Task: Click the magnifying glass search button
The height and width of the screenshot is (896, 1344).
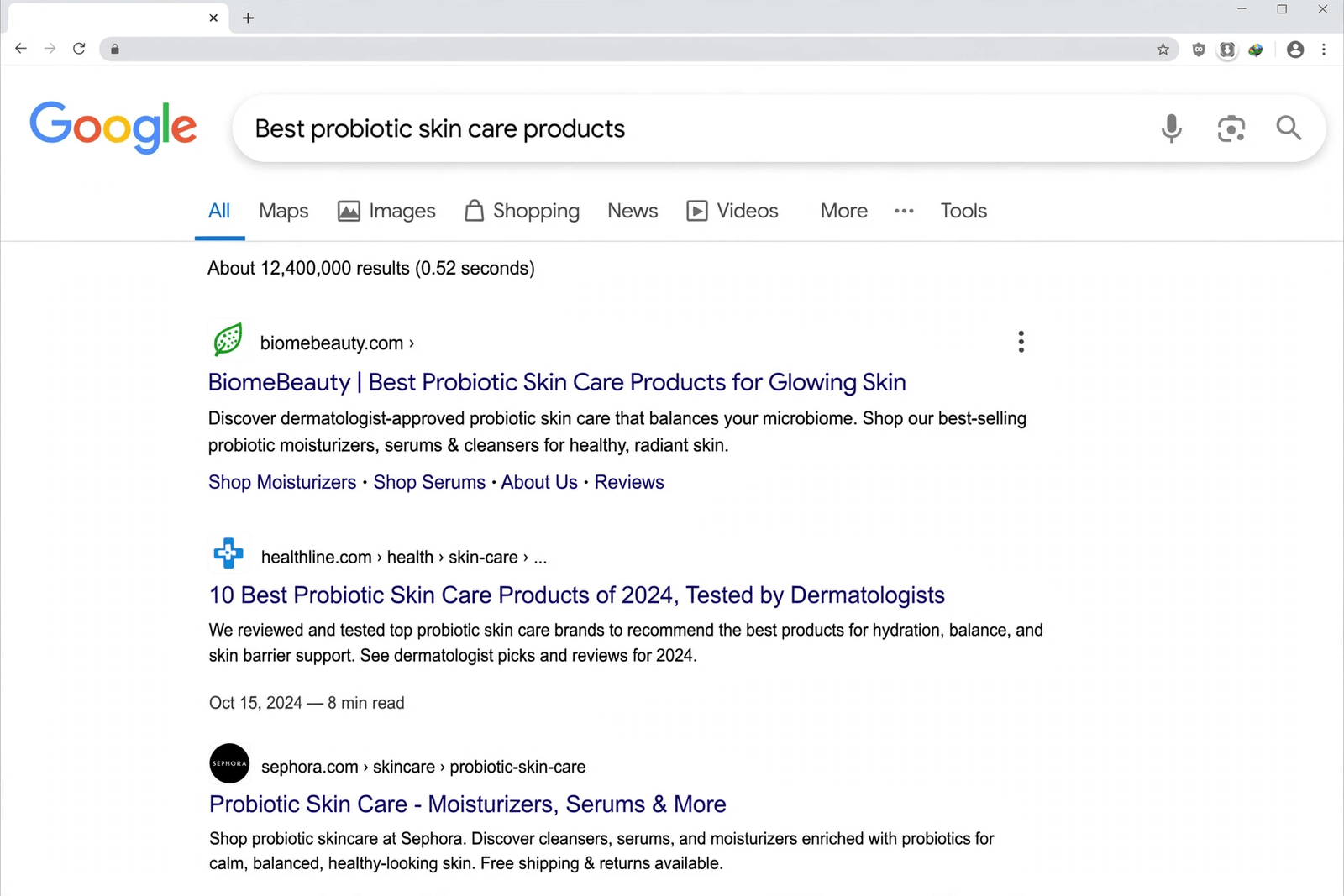Action: click(x=1289, y=128)
